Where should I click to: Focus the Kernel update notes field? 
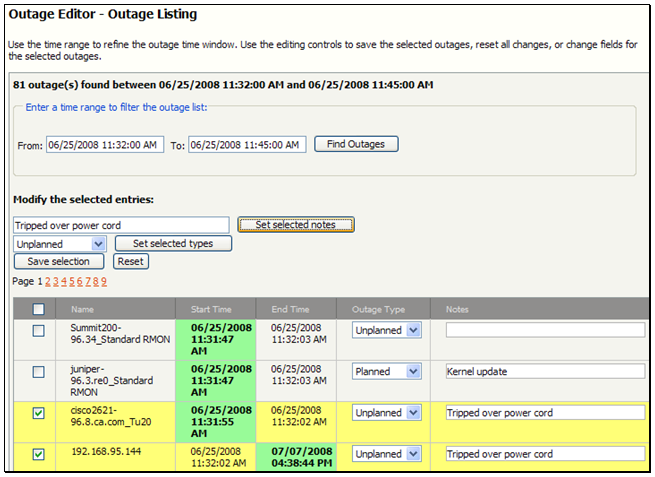(545, 371)
